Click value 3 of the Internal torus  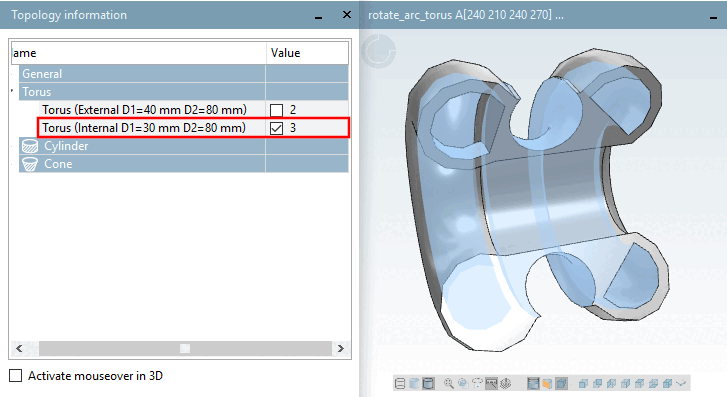point(293,128)
